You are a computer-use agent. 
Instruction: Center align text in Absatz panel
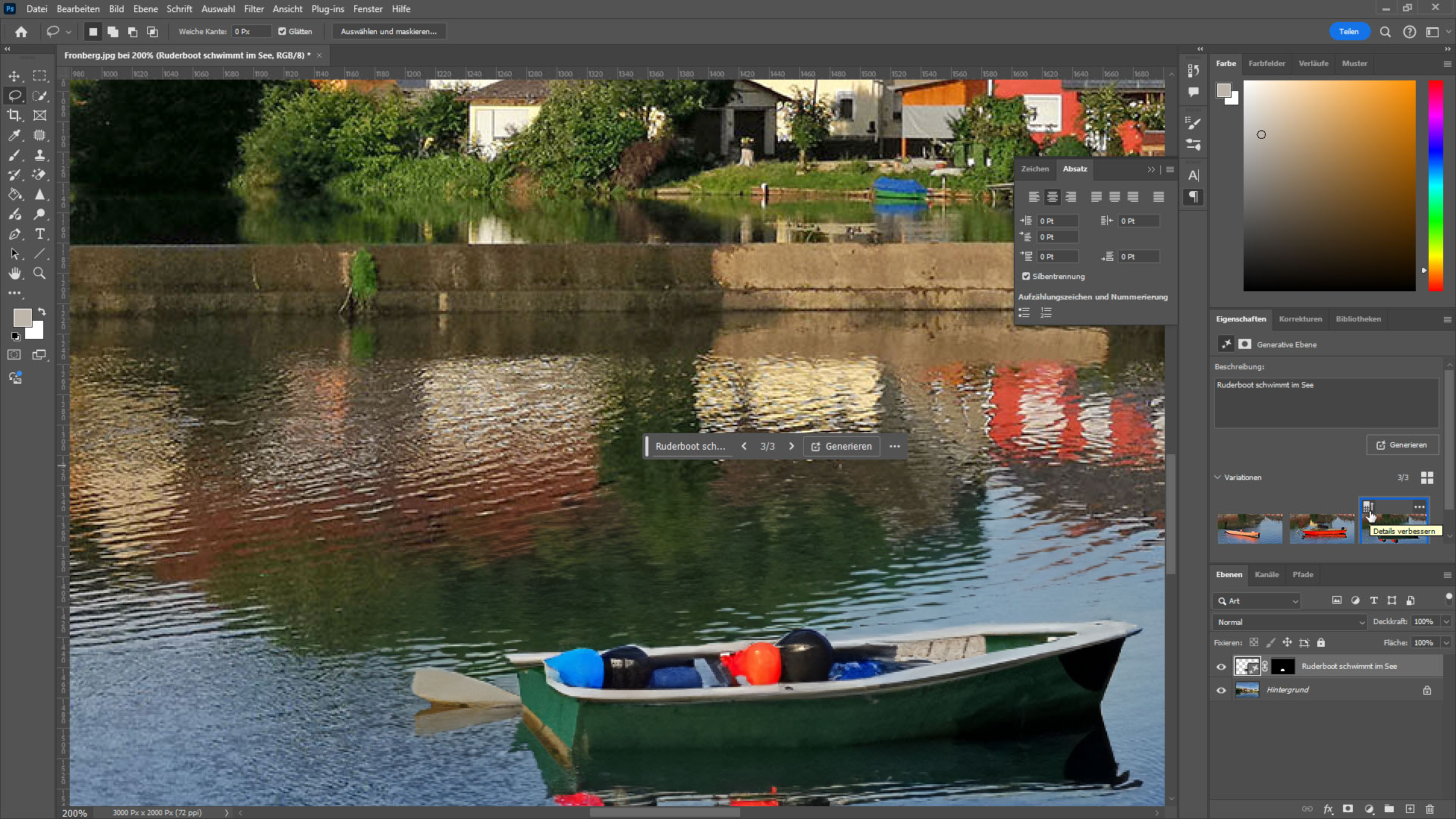(x=1052, y=197)
